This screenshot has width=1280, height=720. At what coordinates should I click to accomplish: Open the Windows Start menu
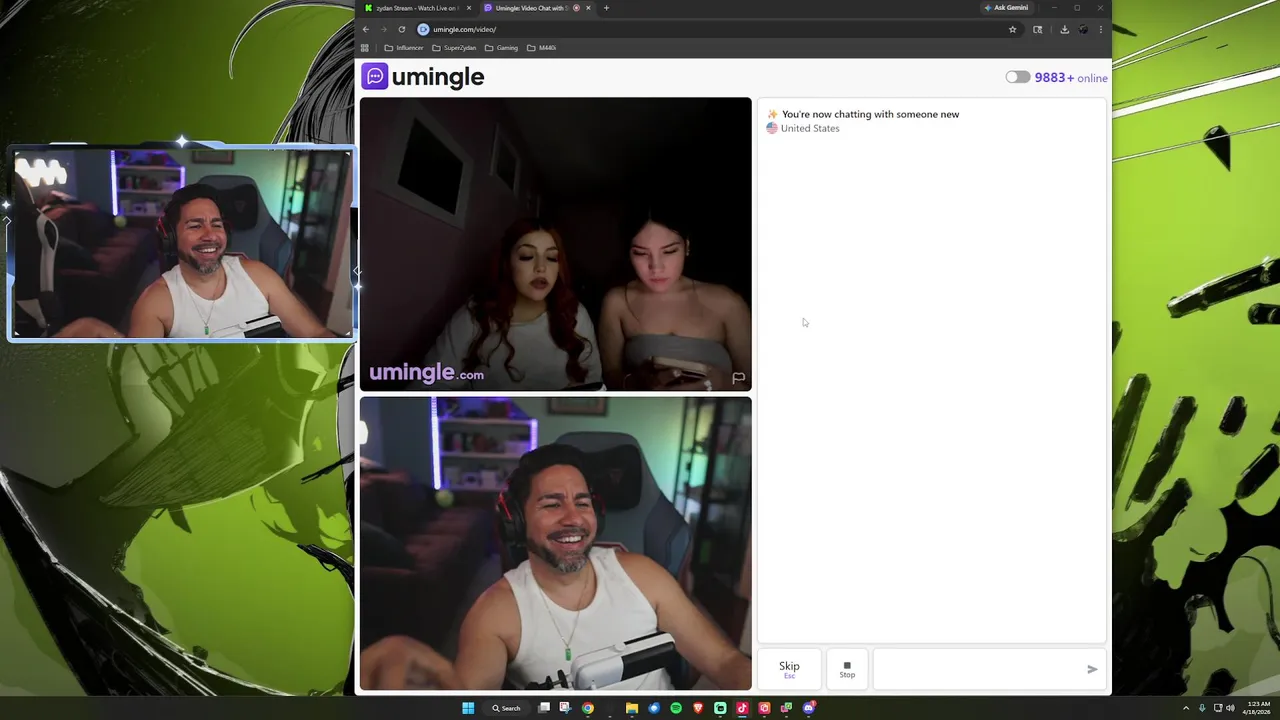(468, 708)
